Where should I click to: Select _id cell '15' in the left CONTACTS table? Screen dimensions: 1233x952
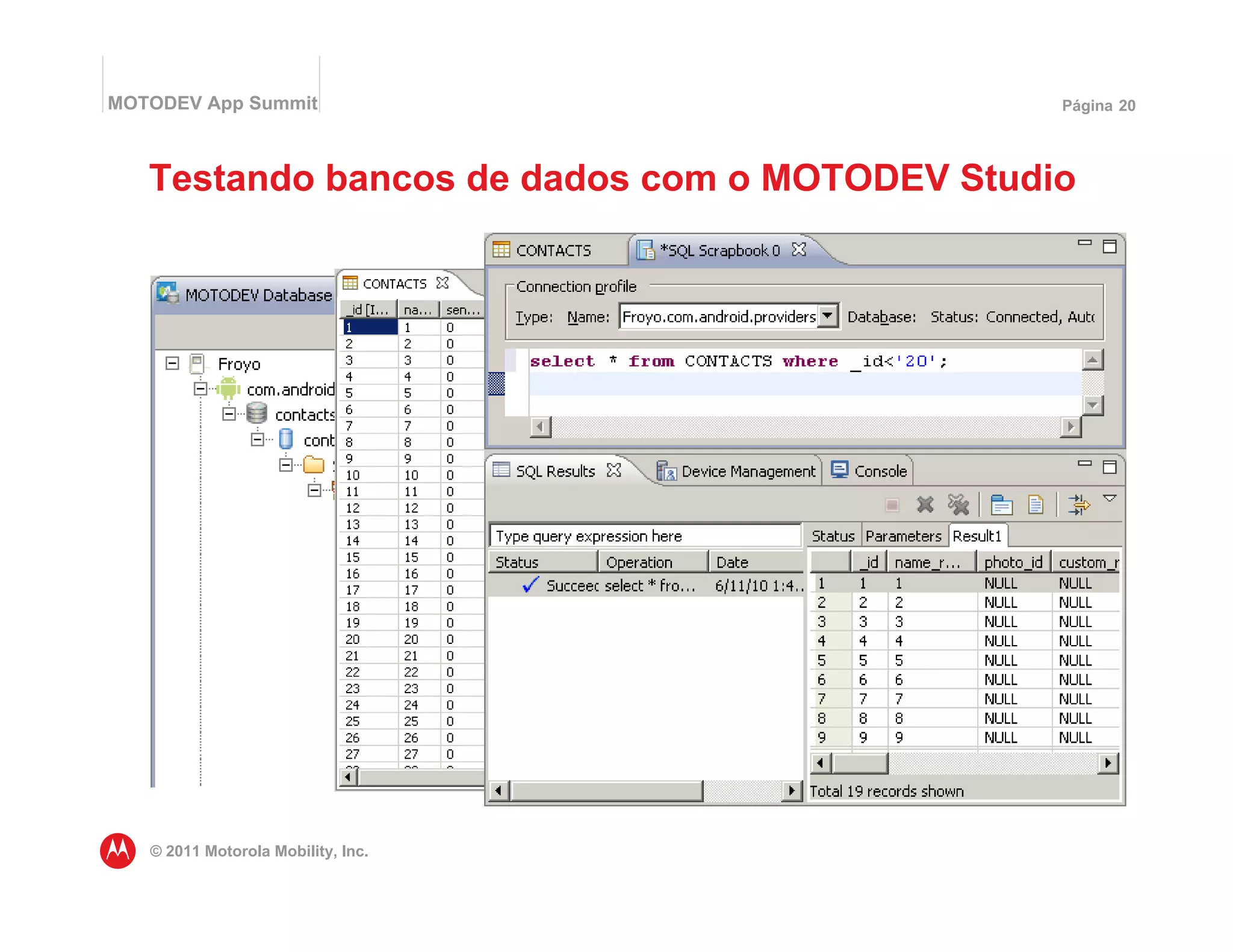click(368, 557)
